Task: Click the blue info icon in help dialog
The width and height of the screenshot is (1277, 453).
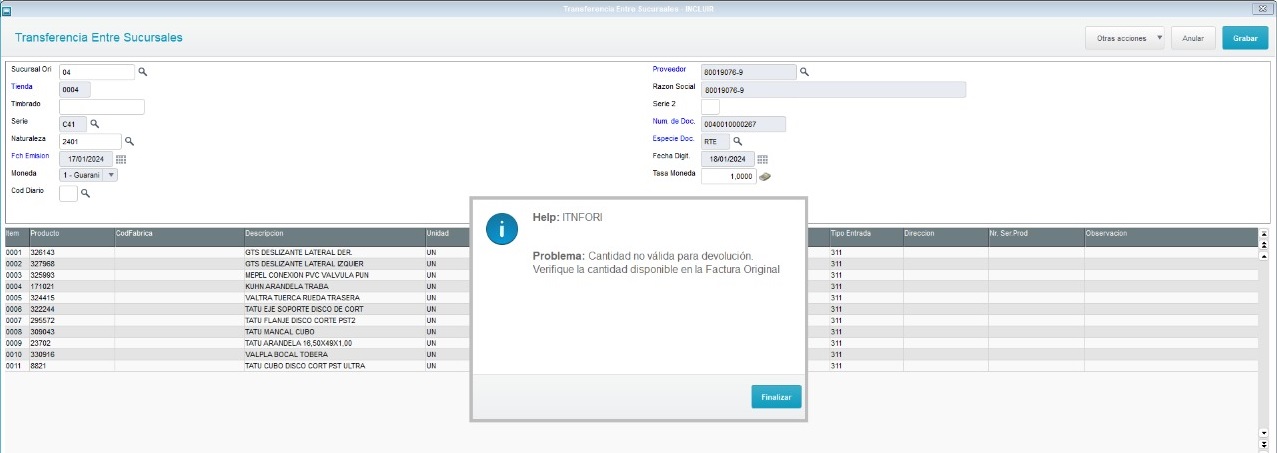Action: [501, 229]
